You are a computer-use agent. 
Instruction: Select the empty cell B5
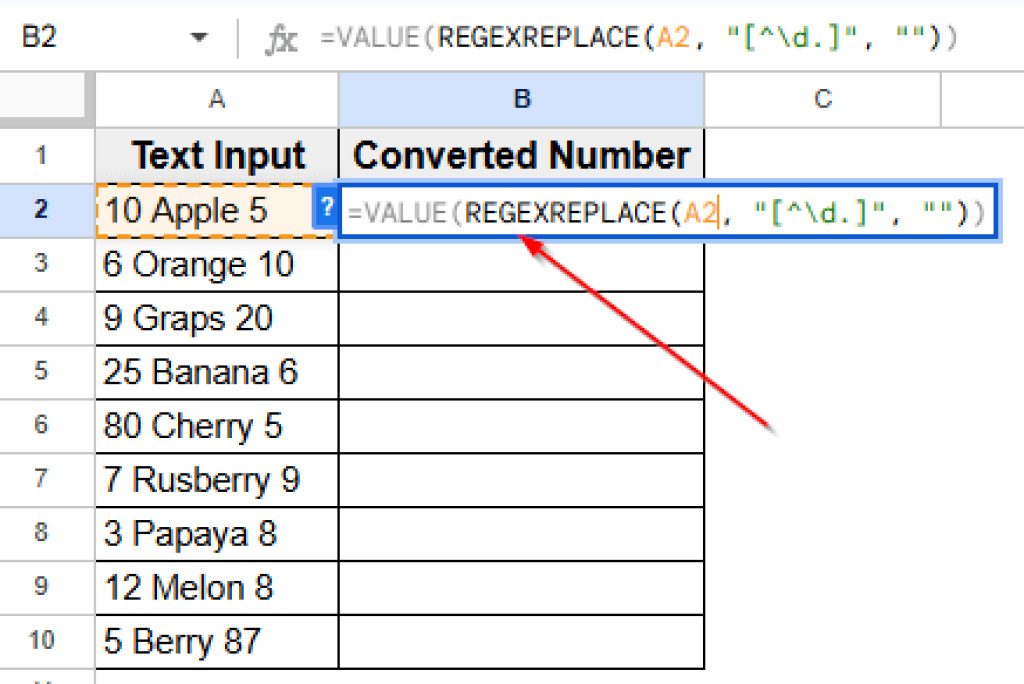point(521,372)
